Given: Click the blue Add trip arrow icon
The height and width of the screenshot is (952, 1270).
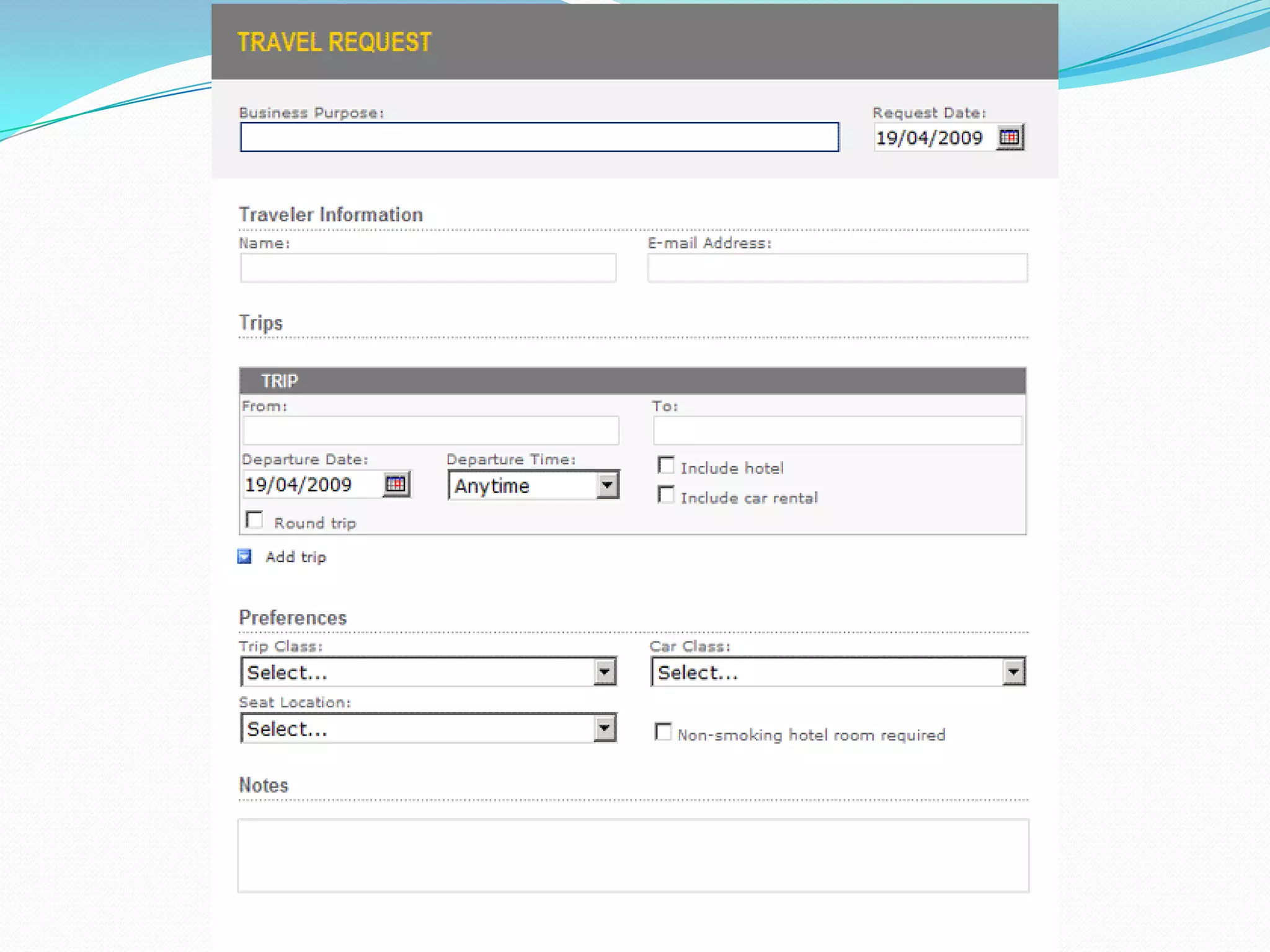Looking at the screenshot, I should 245,557.
